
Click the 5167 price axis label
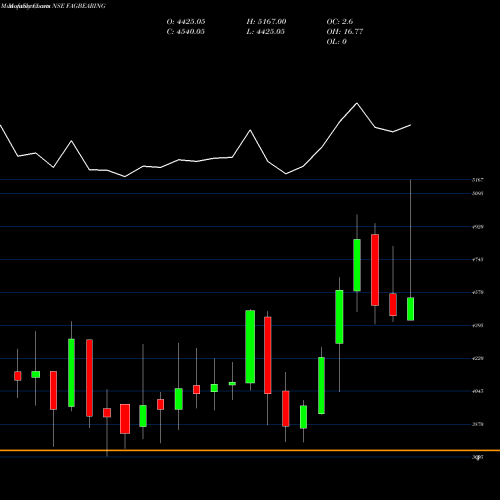pyautogui.click(x=477, y=180)
